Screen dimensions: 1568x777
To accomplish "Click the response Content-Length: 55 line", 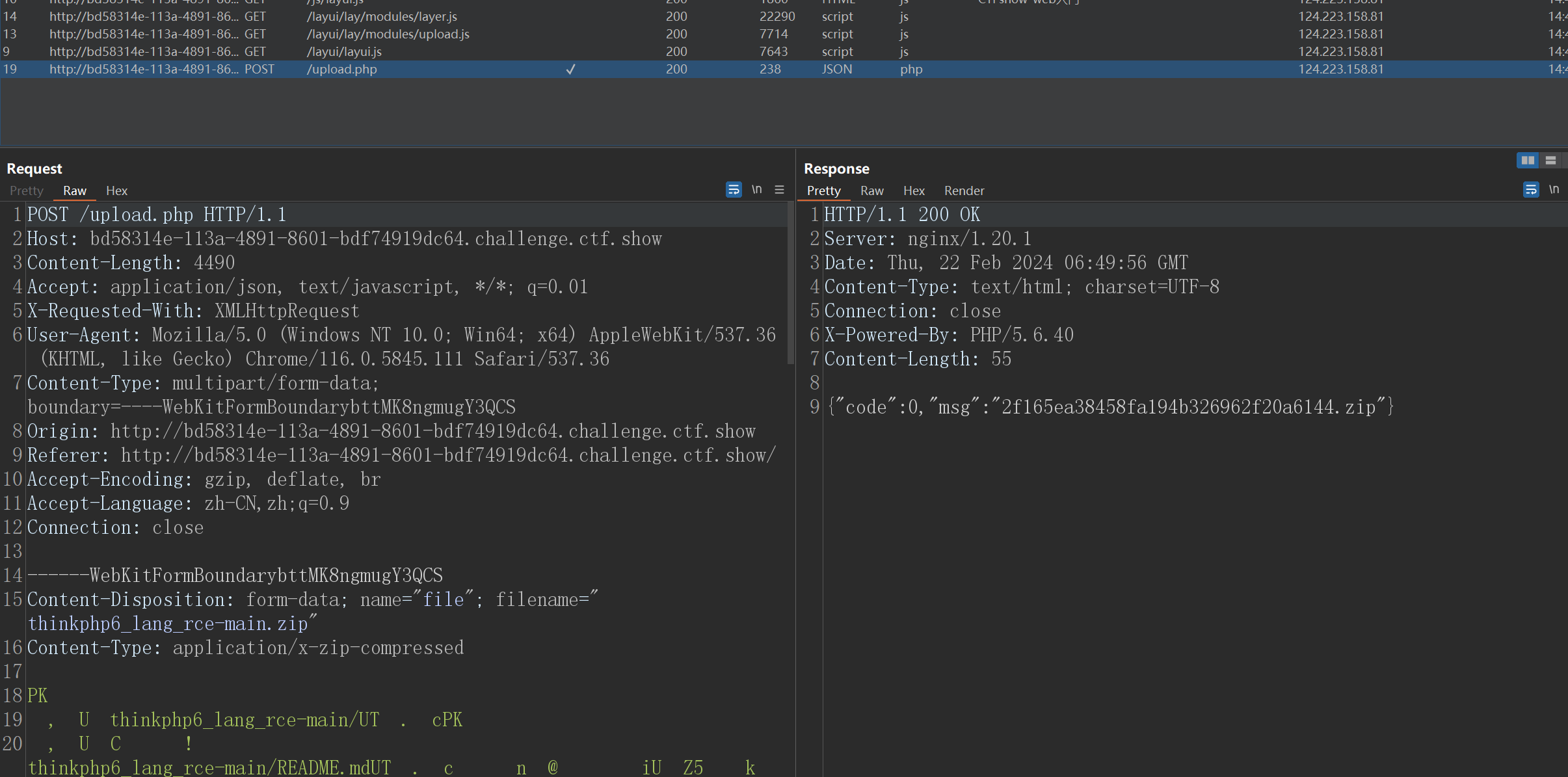I will point(918,359).
